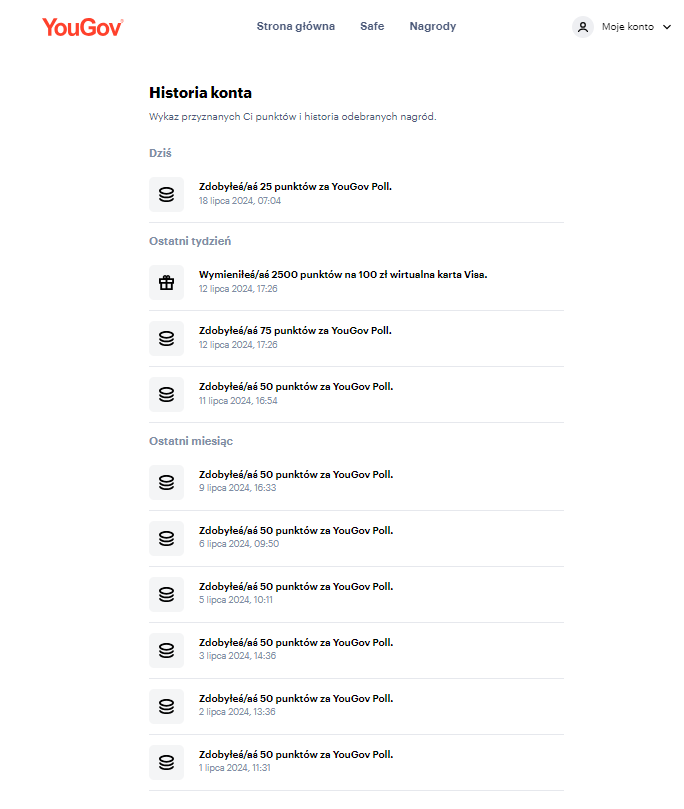Screen dimensions: 684x809
Task: Click the coins icon for the 1 lipca entry
Action: (166, 762)
